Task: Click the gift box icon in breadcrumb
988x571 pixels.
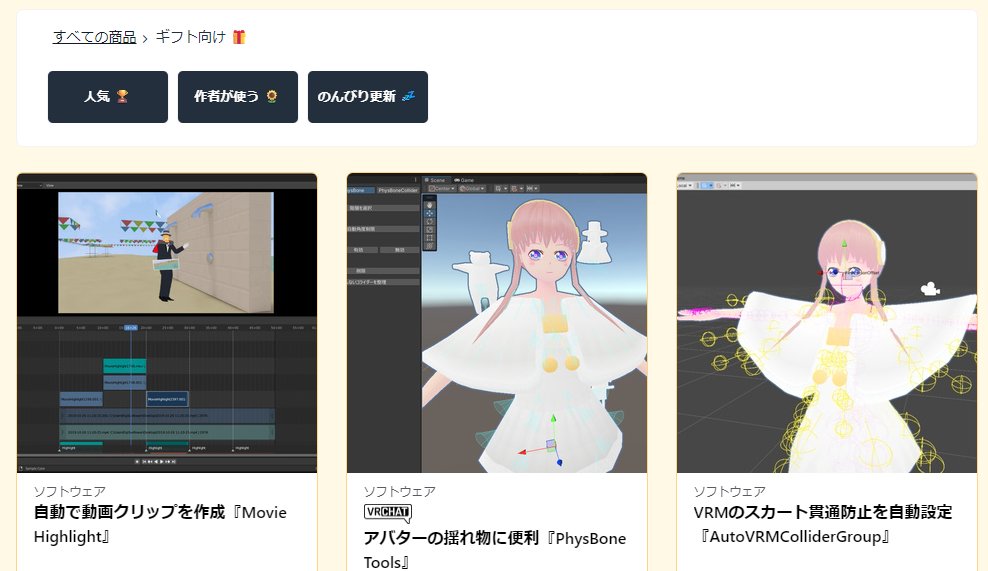Action: click(239, 37)
